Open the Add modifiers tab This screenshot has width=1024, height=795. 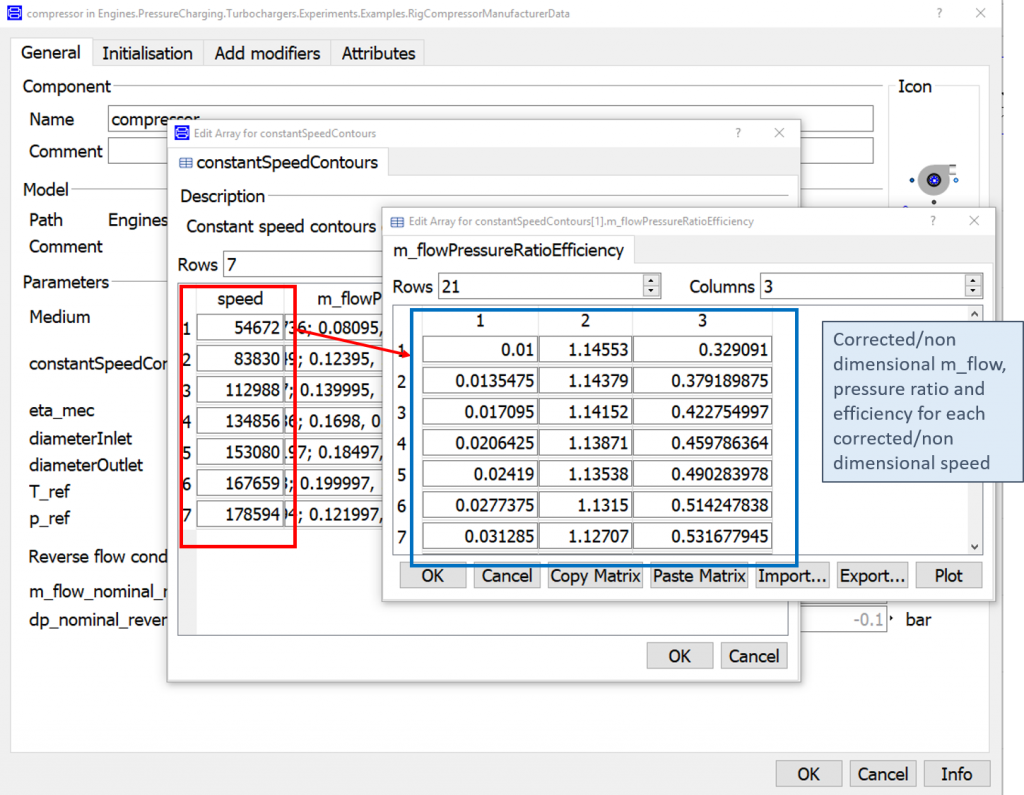(267, 54)
